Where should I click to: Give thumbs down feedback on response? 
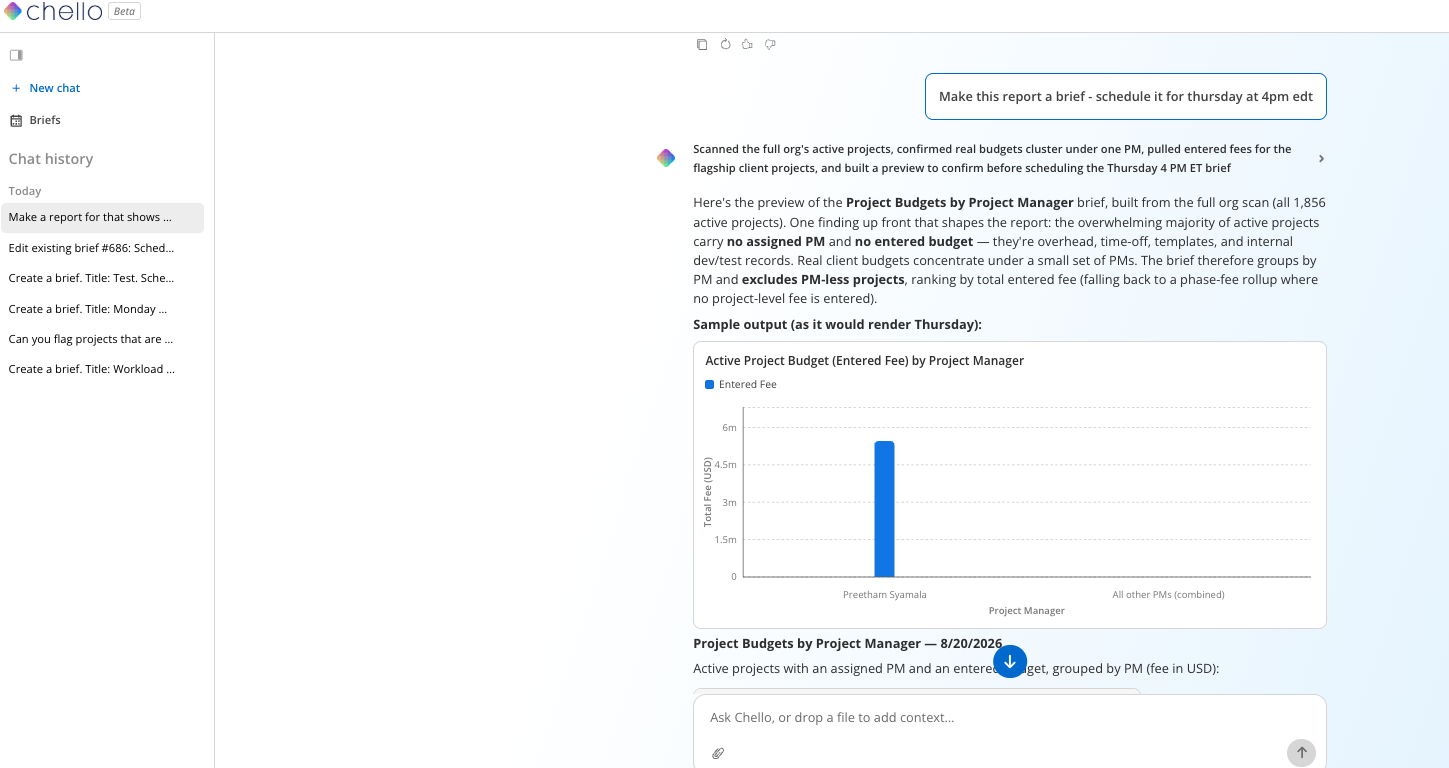pyautogui.click(x=770, y=44)
